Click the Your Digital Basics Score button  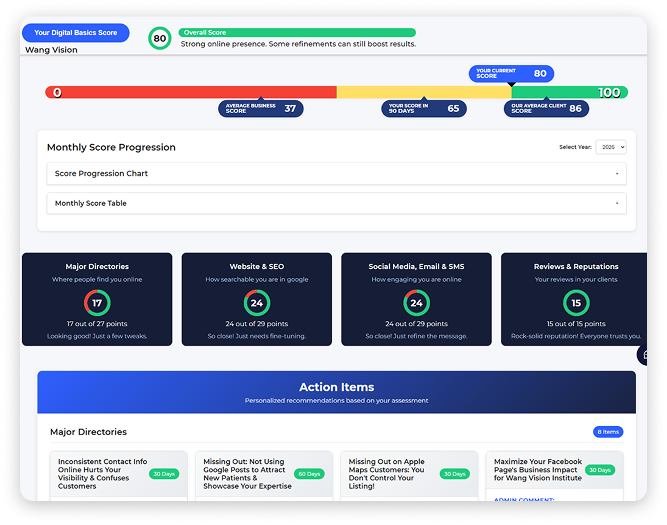click(x=75, y=33)
